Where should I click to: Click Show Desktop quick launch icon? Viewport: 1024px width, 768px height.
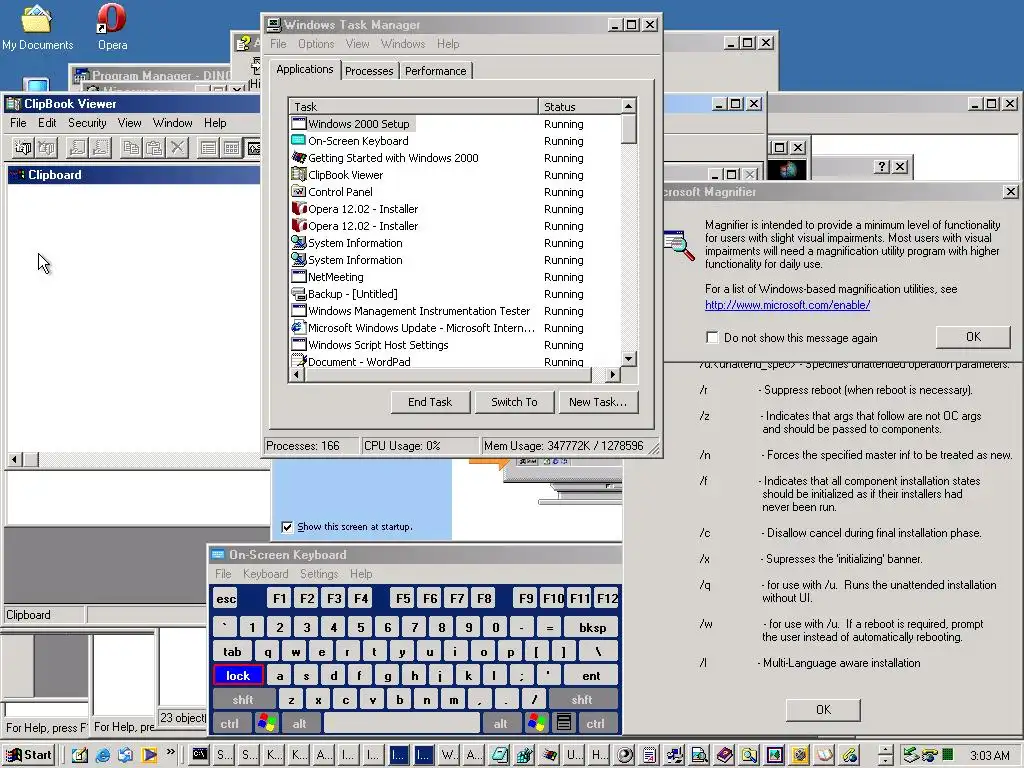80,755
